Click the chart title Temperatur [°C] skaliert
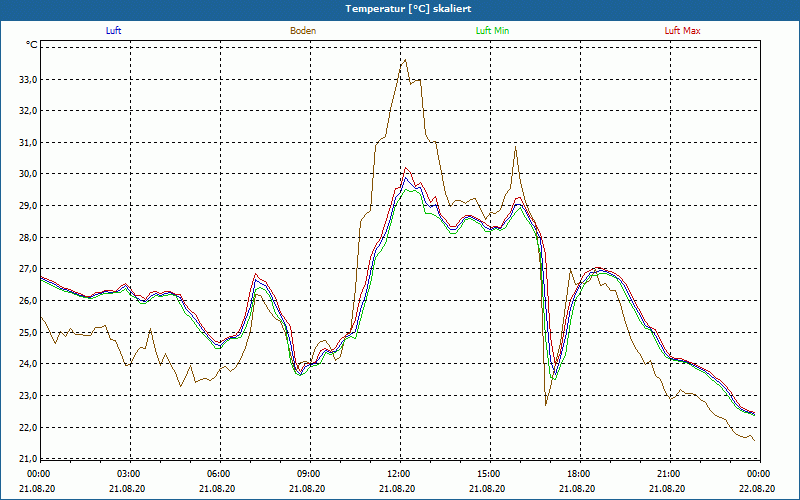This screenshot has width=800, height=500. click(x=408, y=9)
